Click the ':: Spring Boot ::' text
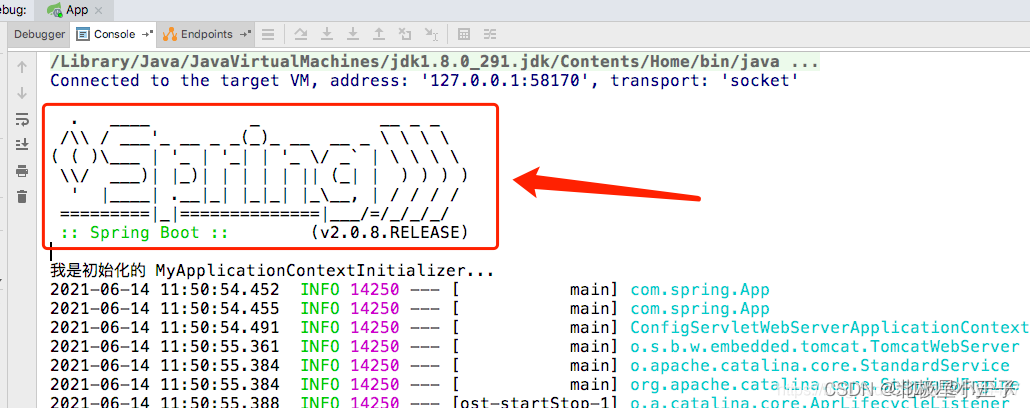This screenshot has width=1030, height=408. click(144, 233)
